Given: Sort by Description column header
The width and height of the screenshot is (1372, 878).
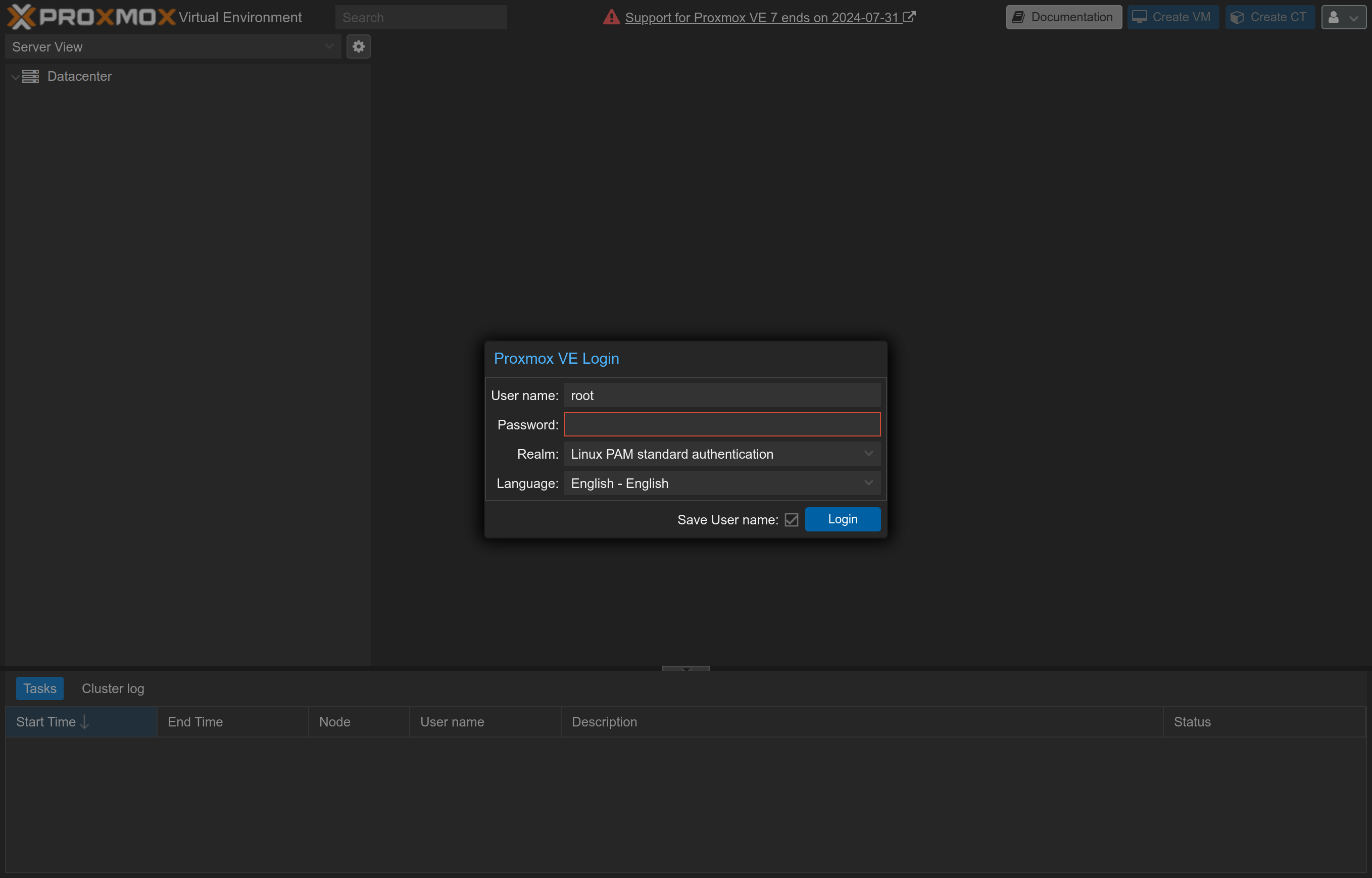Looking at the screenshot, I should point(862,722).
